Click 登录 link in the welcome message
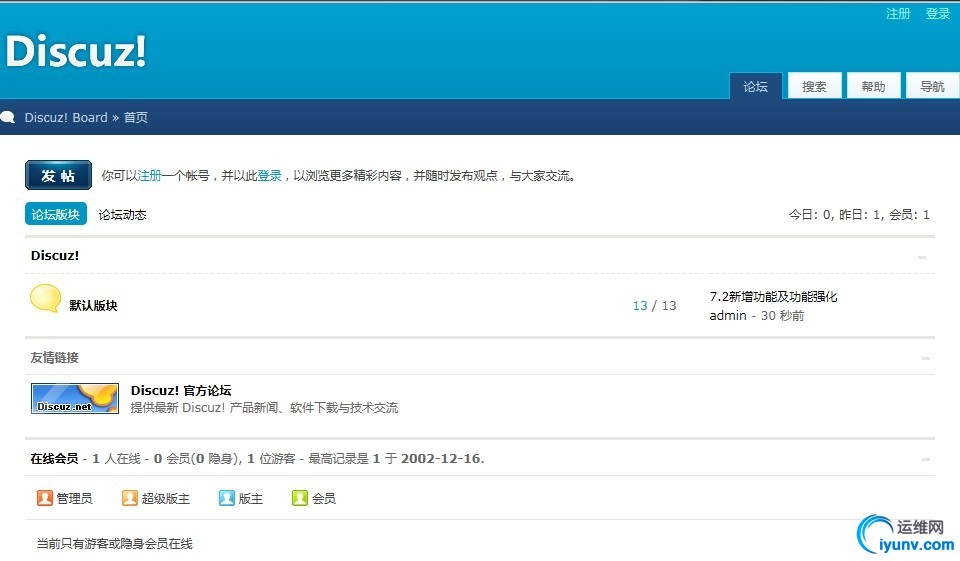This screenshot has height=561, width=960. point(269,176)
